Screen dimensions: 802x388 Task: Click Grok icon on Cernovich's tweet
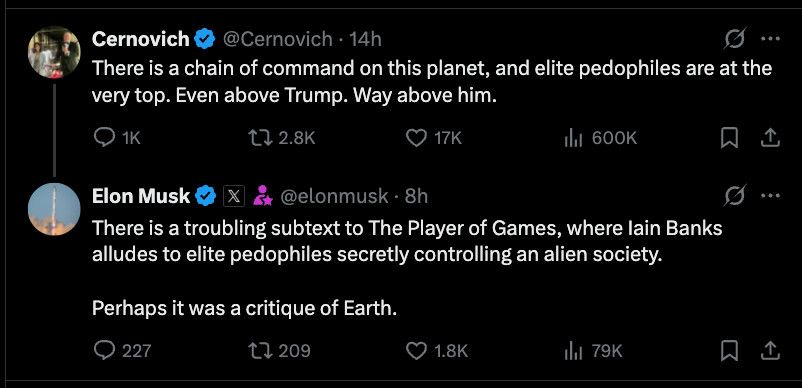735,39
